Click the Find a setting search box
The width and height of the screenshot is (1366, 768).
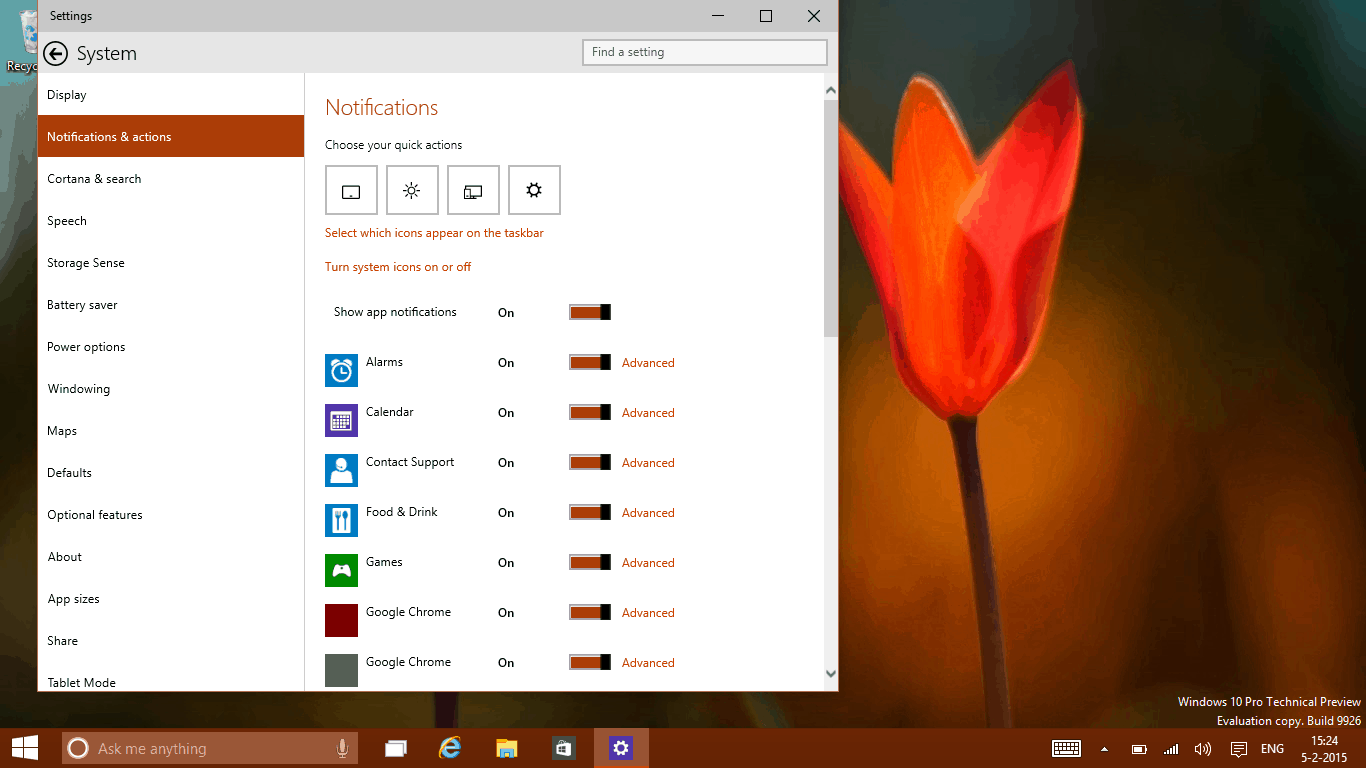click(x=704, y=52)
